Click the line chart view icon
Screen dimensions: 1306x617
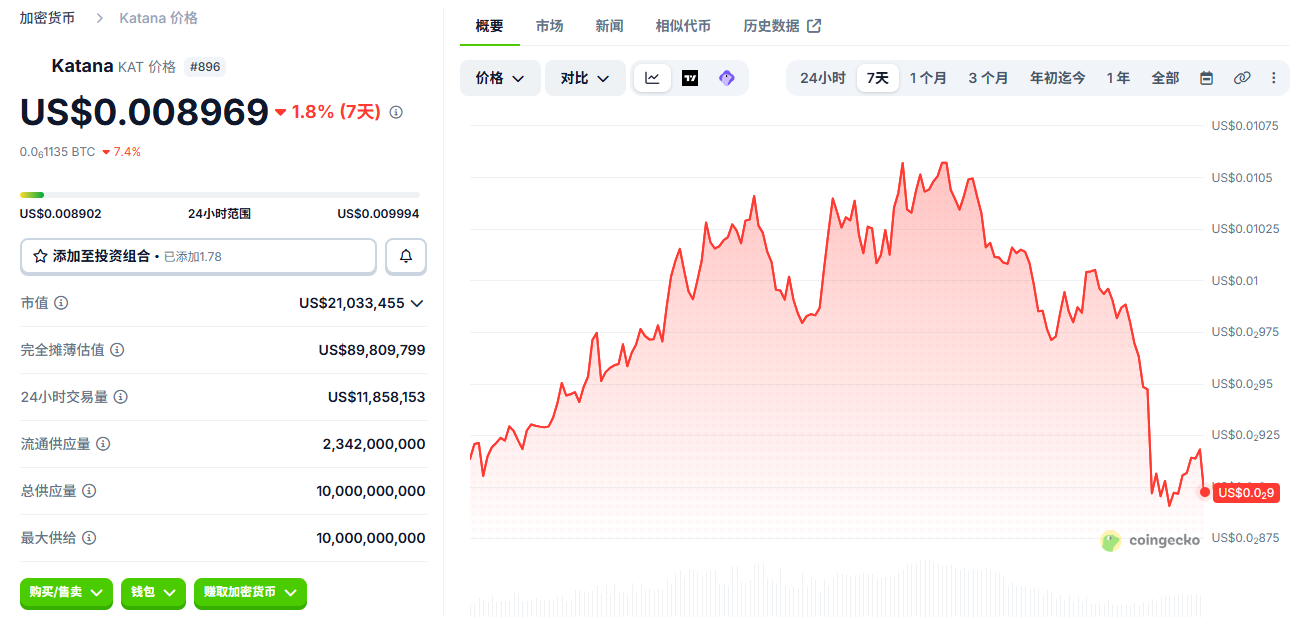click(652, 78)
